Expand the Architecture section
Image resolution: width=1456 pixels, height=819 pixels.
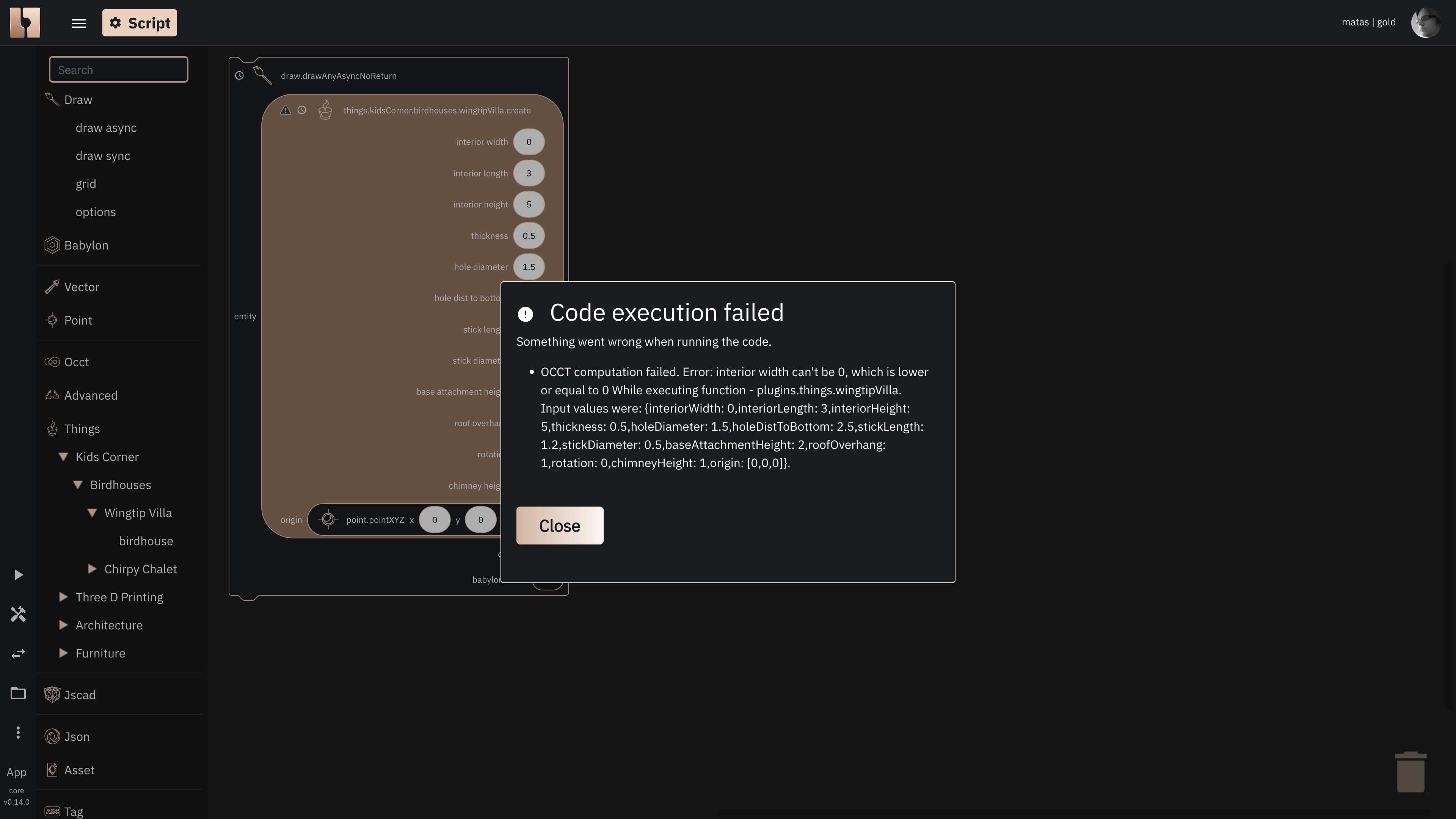tap(63, 624)
